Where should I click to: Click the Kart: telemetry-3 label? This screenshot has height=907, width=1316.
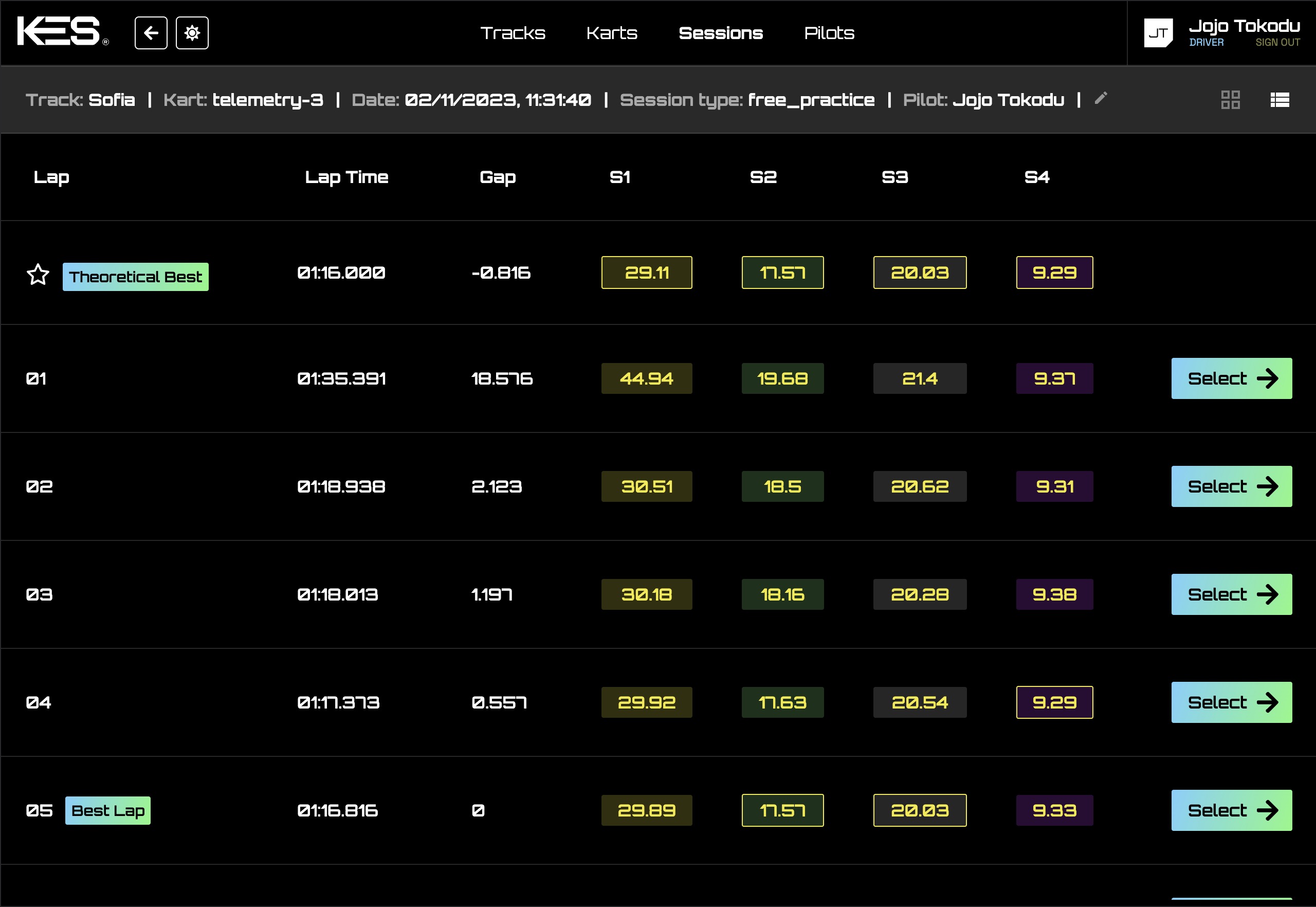[x=243, y=100]
